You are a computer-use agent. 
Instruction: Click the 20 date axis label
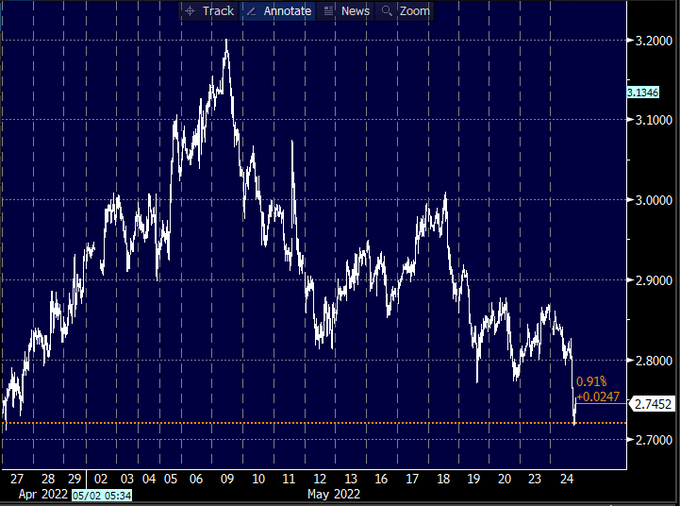point(504,479)
